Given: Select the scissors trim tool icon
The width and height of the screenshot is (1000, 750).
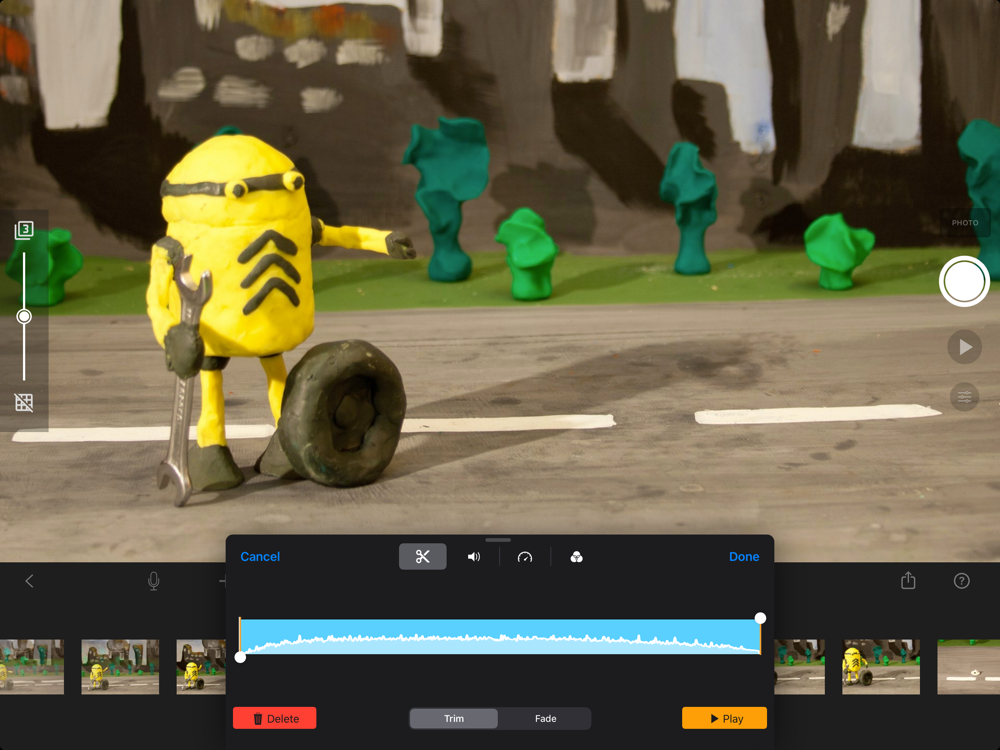Looking at the screenshot, I should click(x=422, y=557).
